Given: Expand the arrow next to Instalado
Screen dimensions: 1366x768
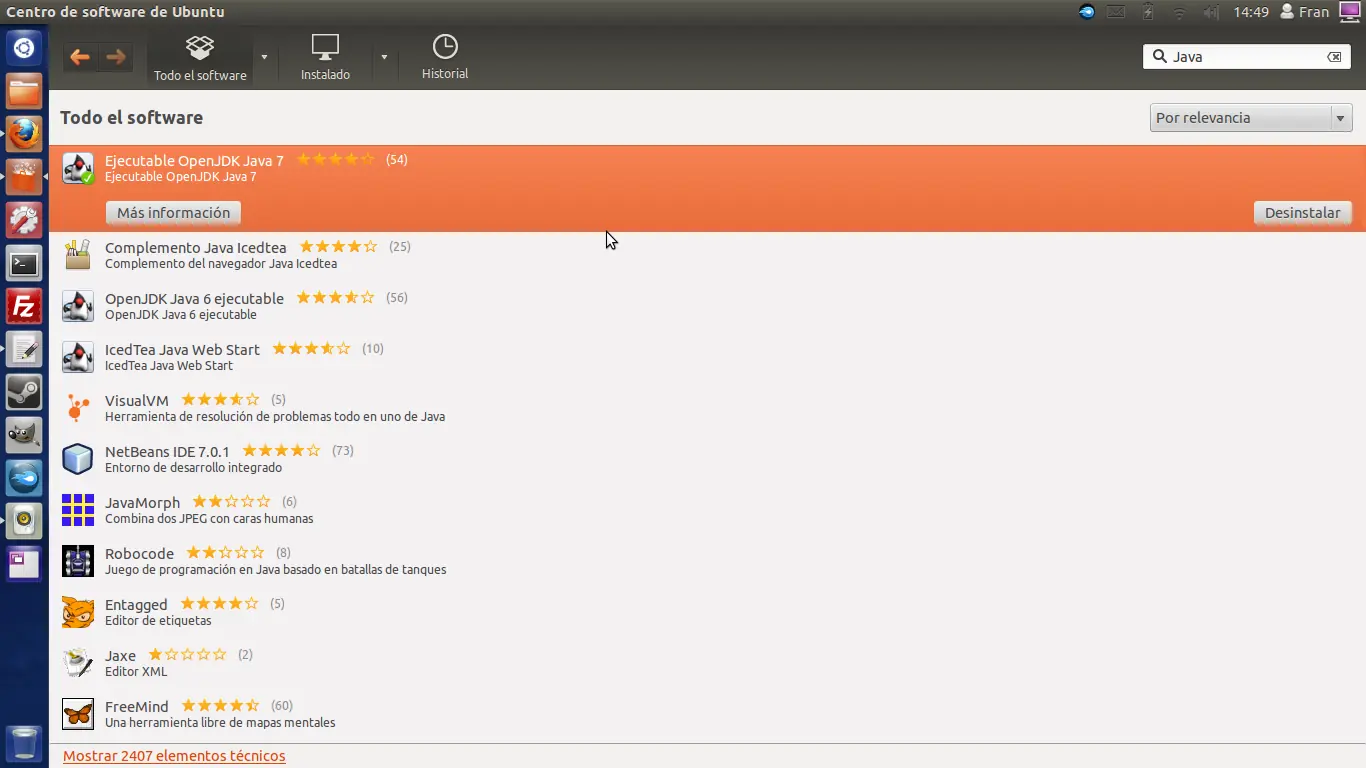Looking at the screenshot, I should coord(385,57).
